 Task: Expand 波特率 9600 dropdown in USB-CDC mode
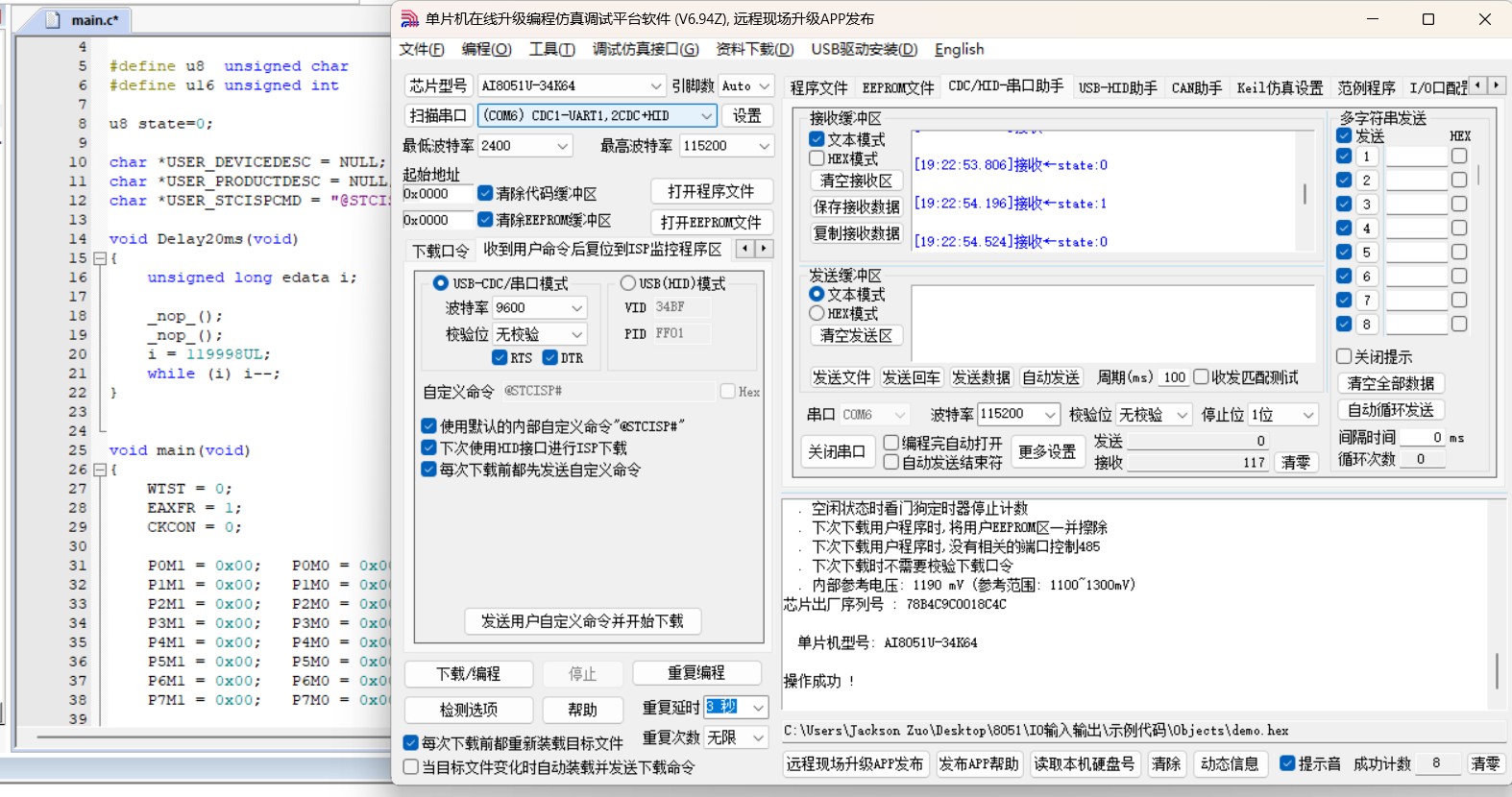point(577,307)
